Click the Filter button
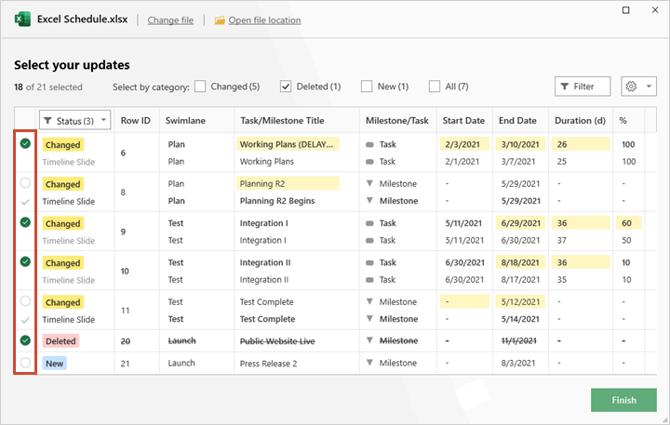The width and height of the screenshot is (670, 425). [582, 87]
